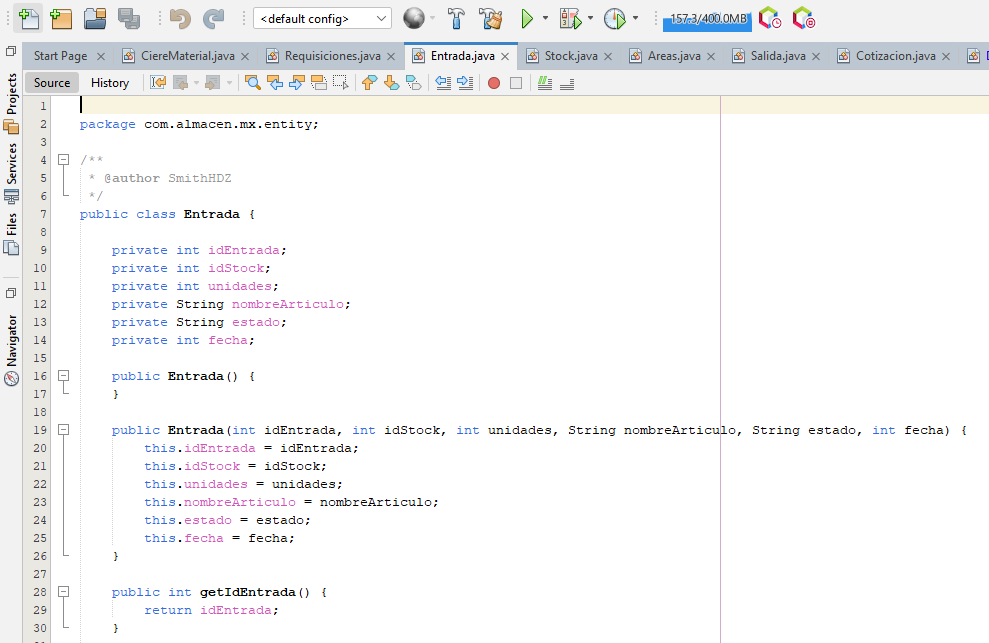This screenshot has width=989, height=643.
Task: Collapse the @author comment block fold
Action: tap(62, 159)
